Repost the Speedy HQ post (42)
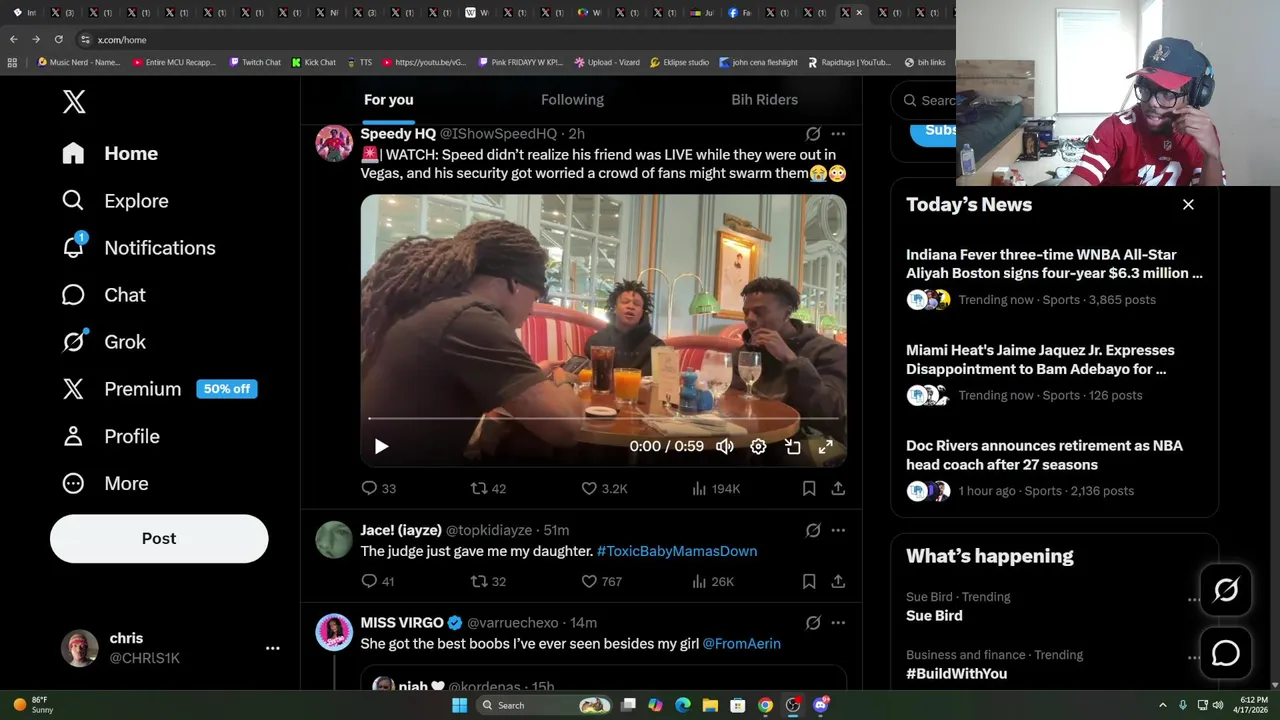Image resolution: width=1280 pixels, height=720 pixels. click(488, 488)
